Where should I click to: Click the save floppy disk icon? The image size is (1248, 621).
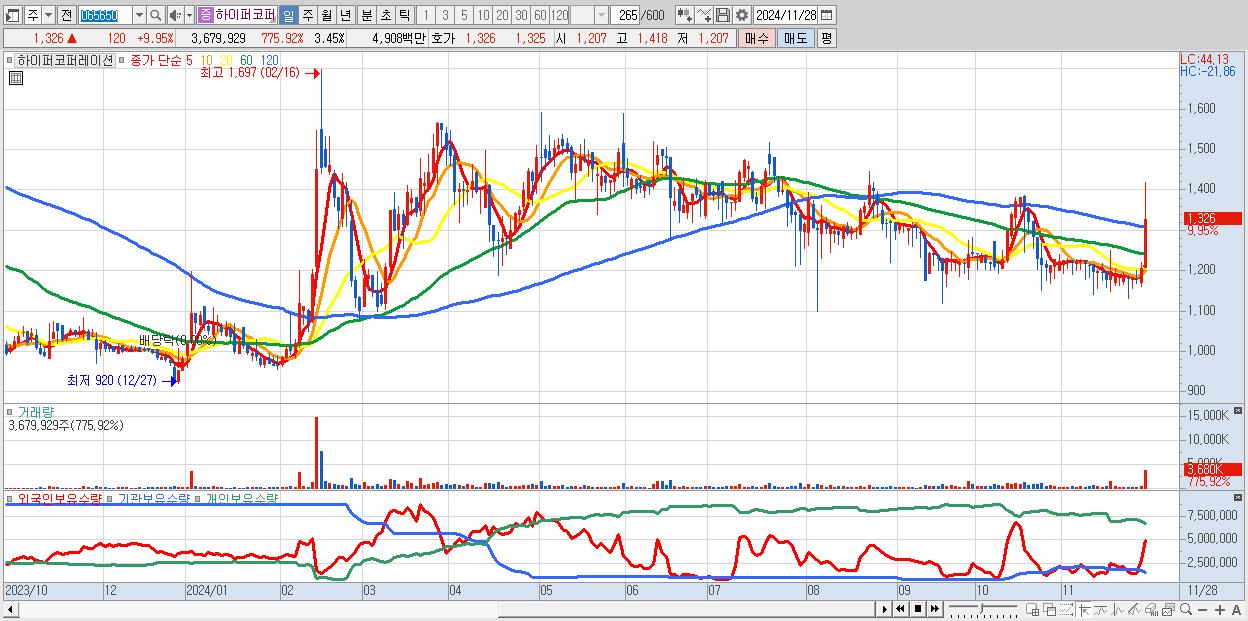click(723, 15)
